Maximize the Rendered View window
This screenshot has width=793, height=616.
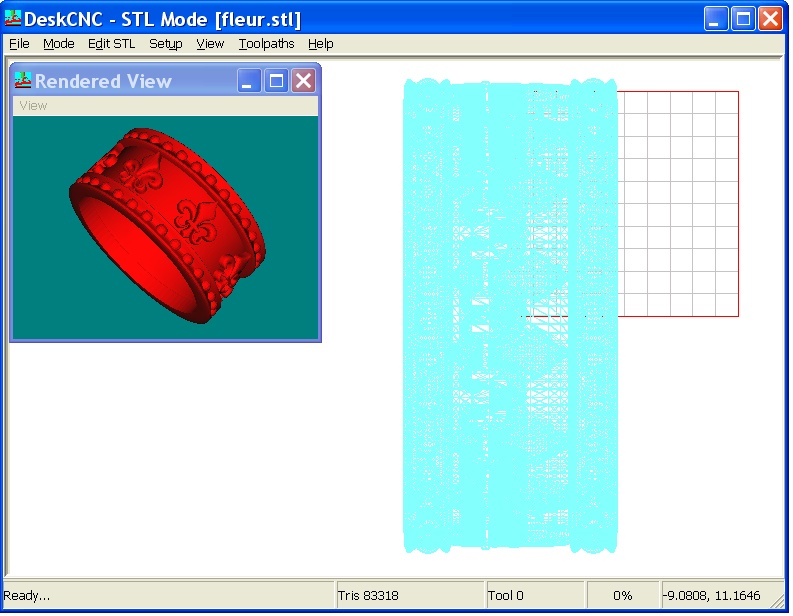tap(276, 81)
